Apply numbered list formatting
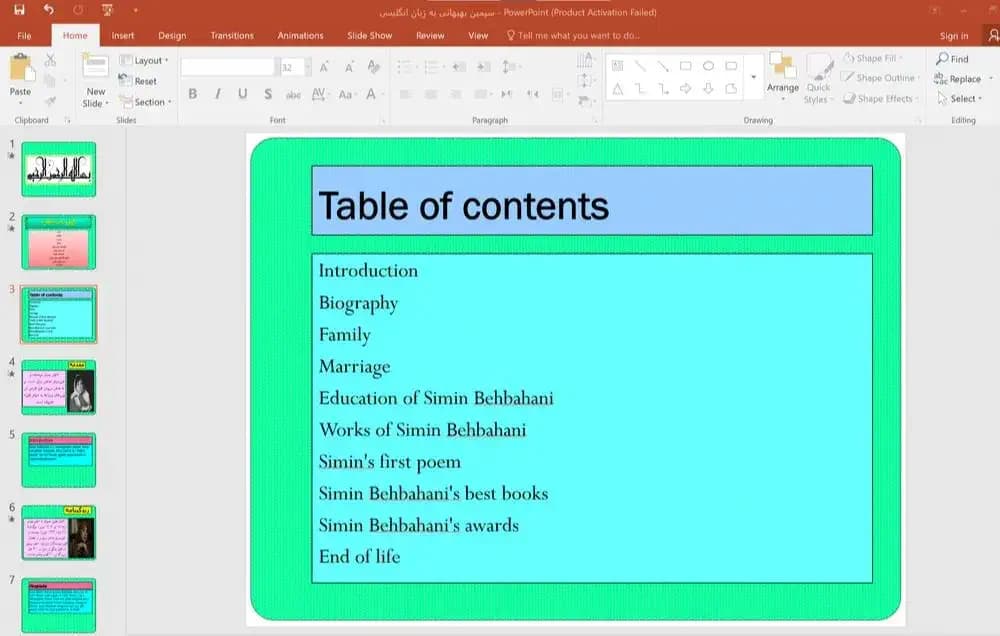 [x=433, y=67]
